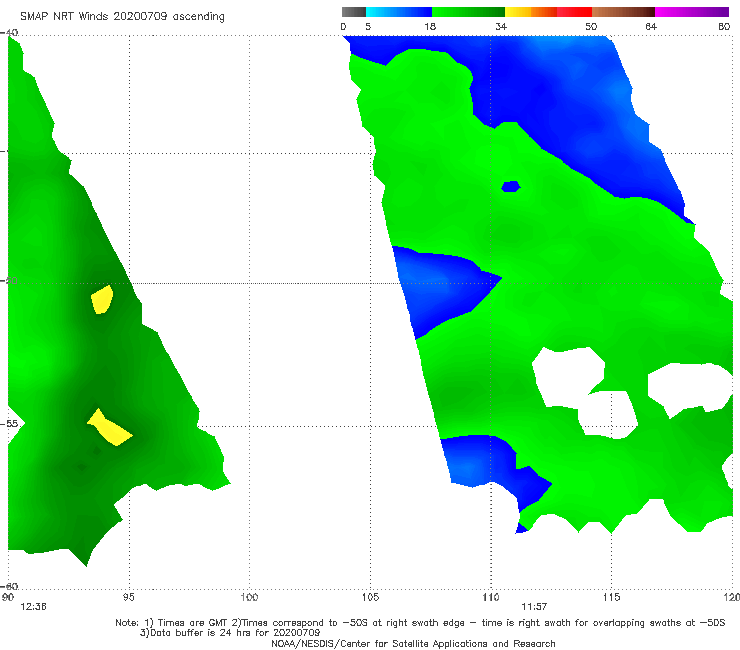740x650 pixels.
Task: Click the color bar label '34'
Action: click(x=501, y=26)
